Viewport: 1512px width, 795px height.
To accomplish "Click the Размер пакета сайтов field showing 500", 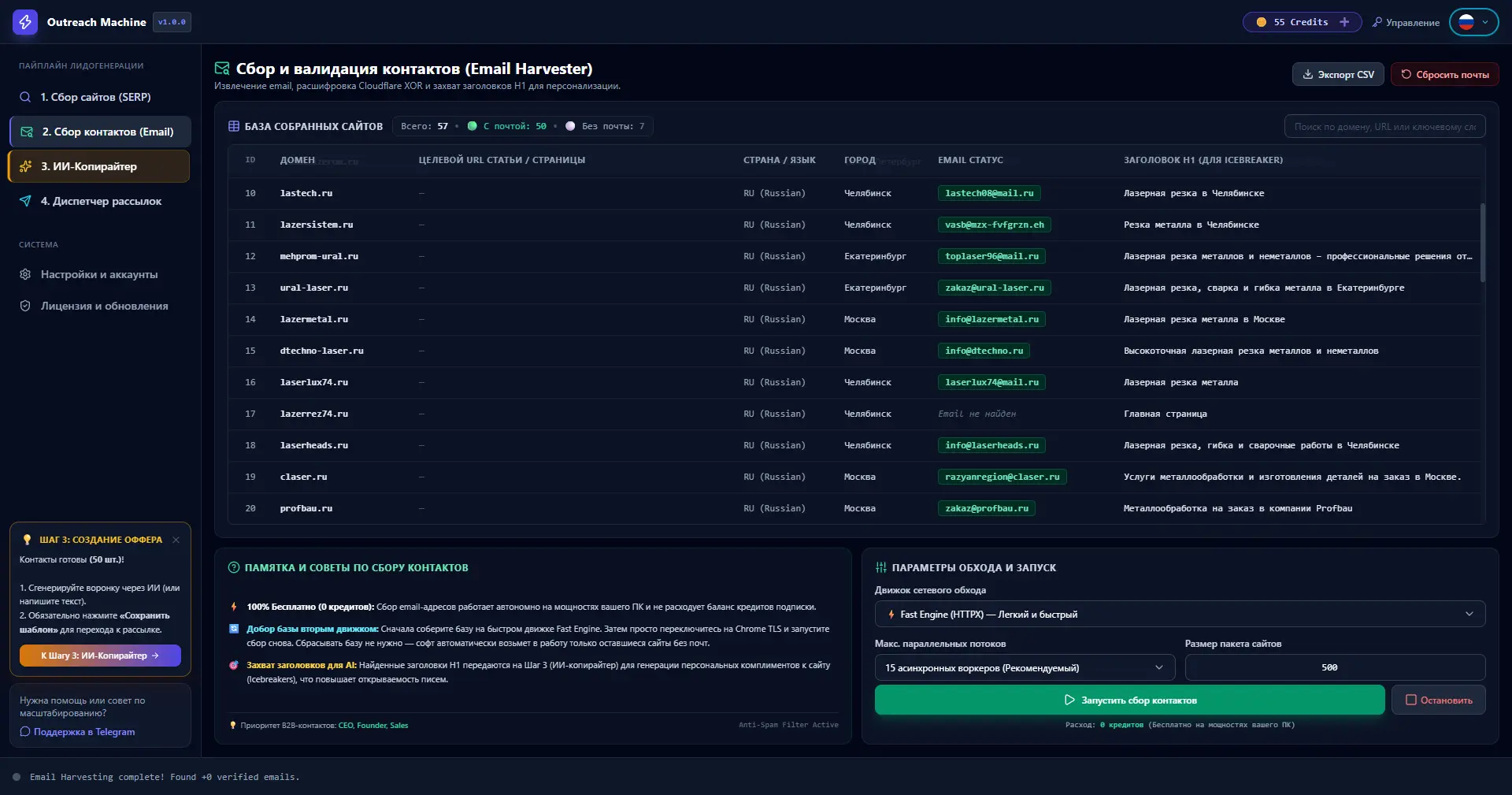I will (x=1335, y=667).
